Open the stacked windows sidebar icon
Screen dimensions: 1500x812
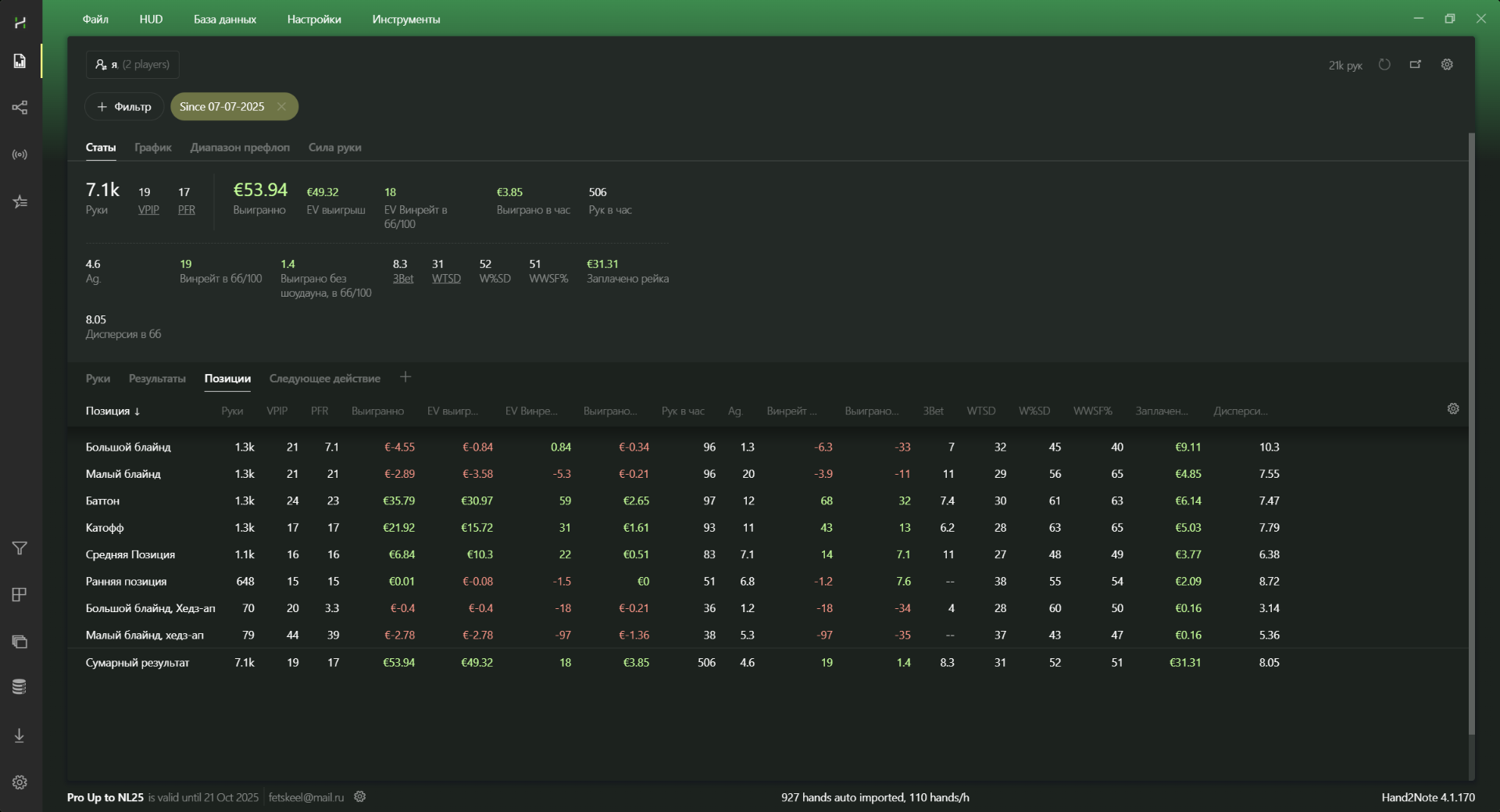20,642
